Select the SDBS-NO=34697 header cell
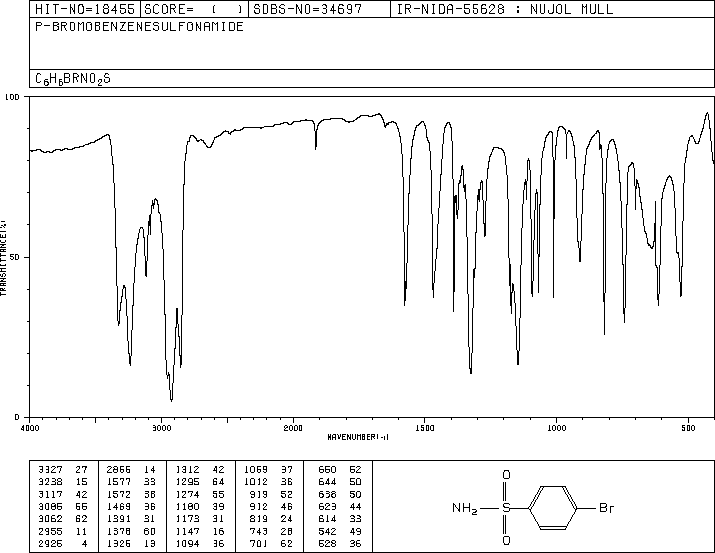 coord(319,9)
